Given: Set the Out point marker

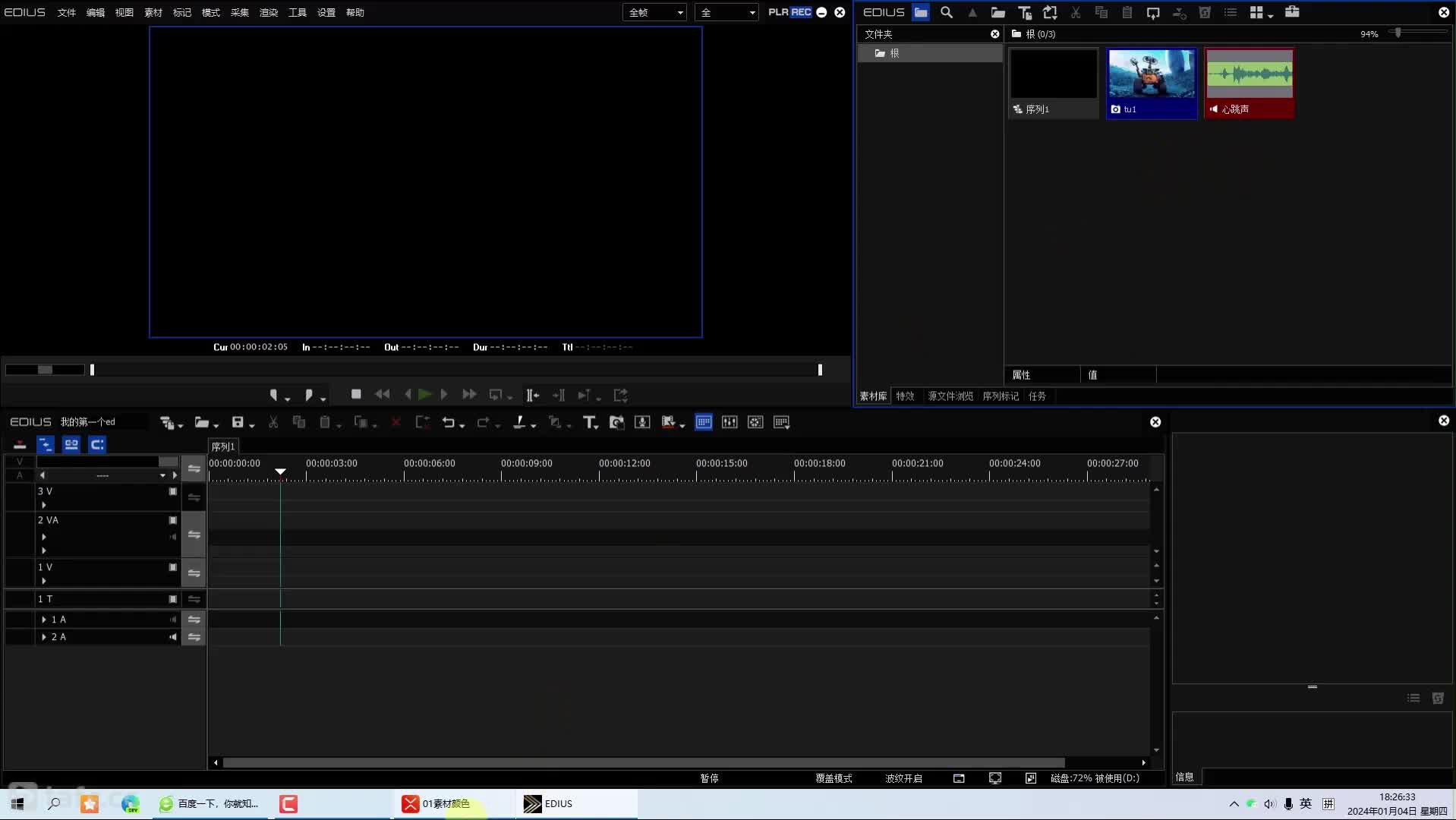Looking at the screenshot, I should pyautogui.click(x=308, y=395).
